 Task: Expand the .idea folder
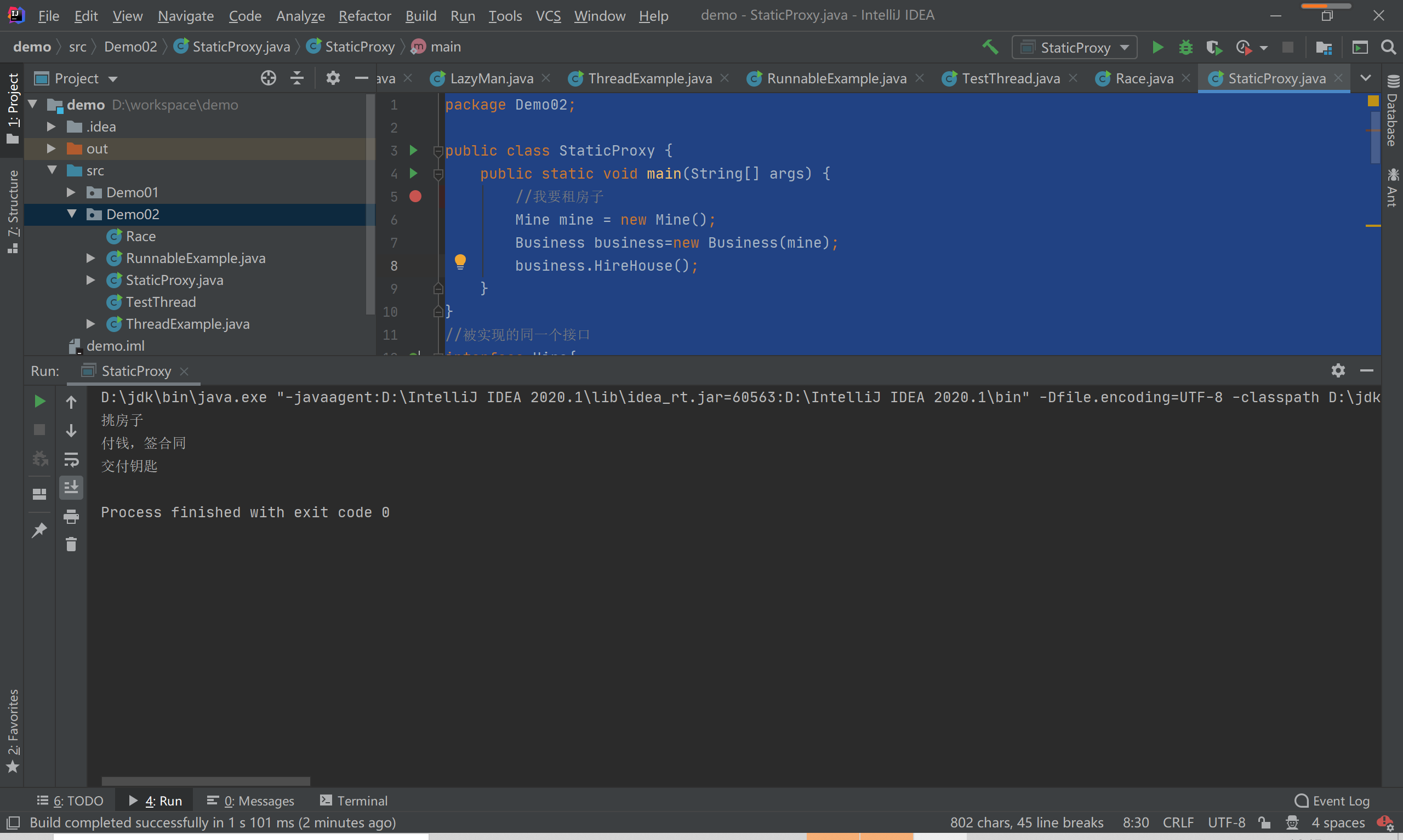point(51,126)
